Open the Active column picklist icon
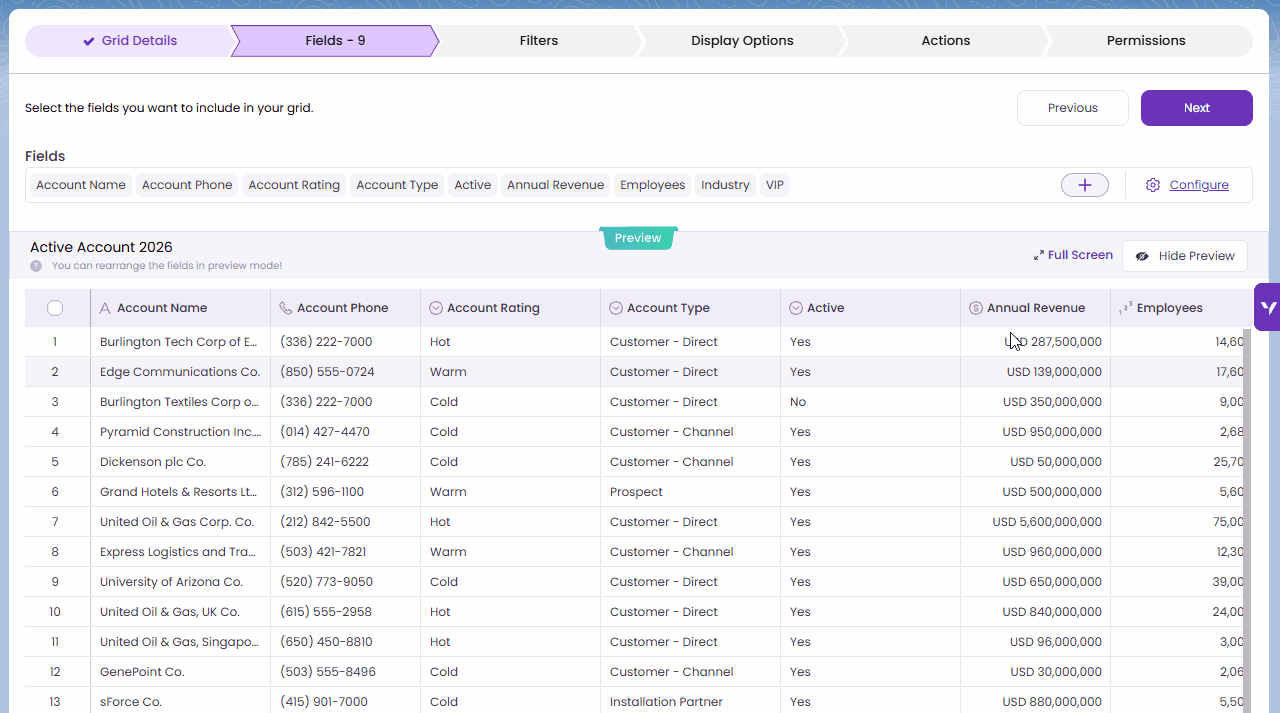Viewport: 1280px width, 713px height. [796, 308]
